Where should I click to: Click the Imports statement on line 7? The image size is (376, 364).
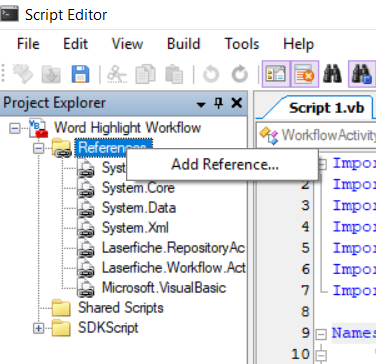point(354,291)
